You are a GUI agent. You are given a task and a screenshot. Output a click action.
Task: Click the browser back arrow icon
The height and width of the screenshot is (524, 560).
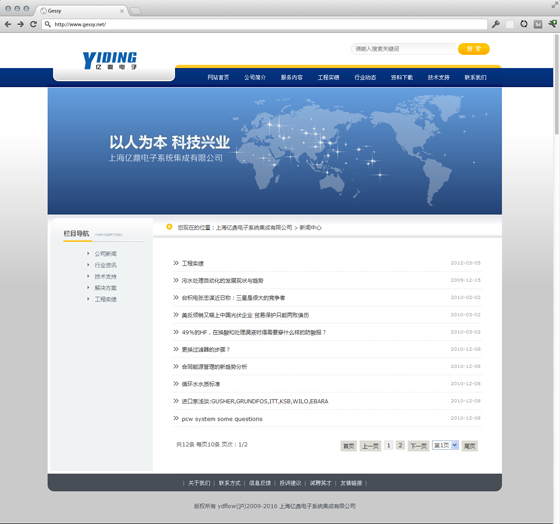pyautogui.click(x=8, y=24)
